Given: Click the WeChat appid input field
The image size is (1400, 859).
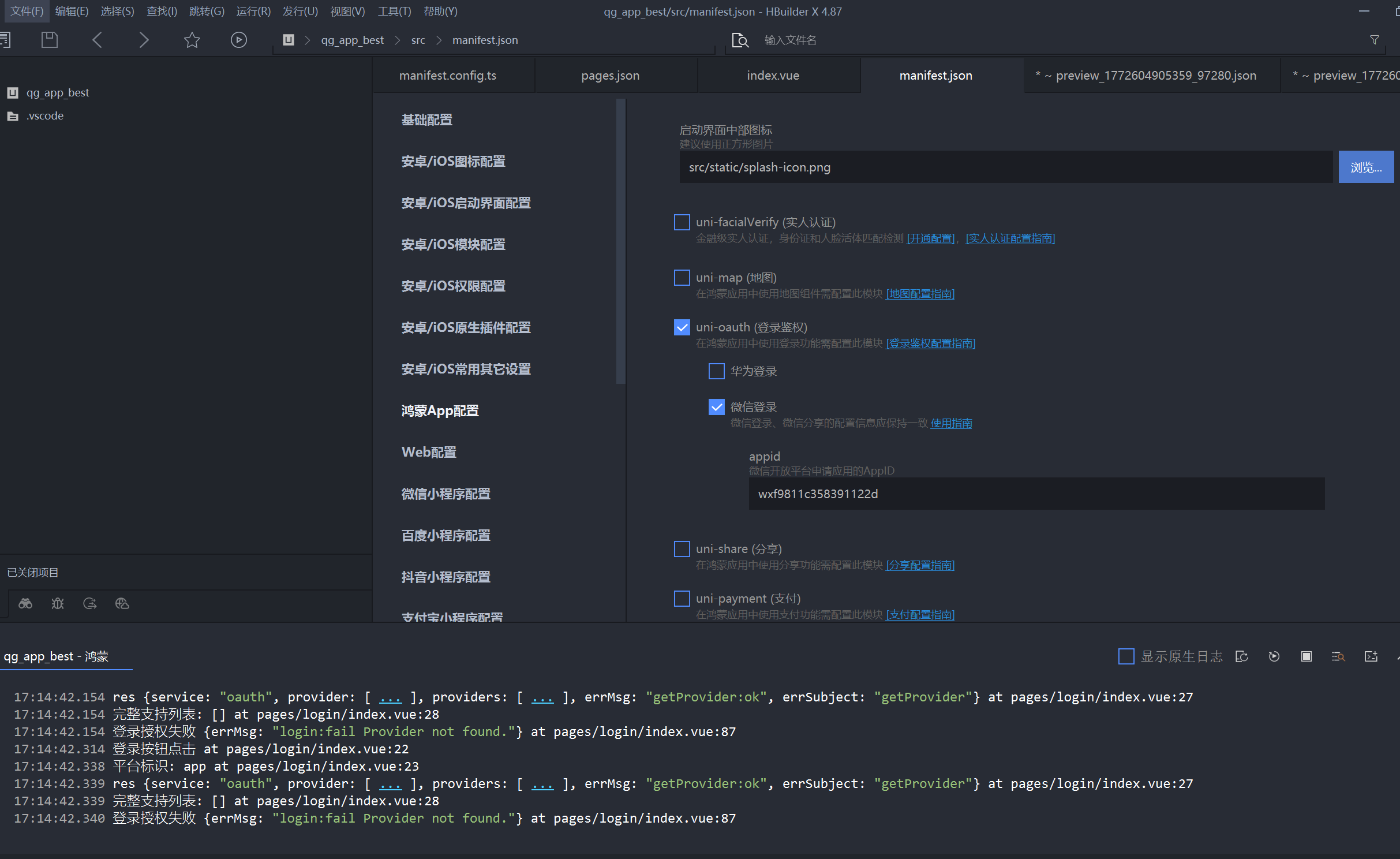Looking at the screenshot, I should tap(1036, 494).
